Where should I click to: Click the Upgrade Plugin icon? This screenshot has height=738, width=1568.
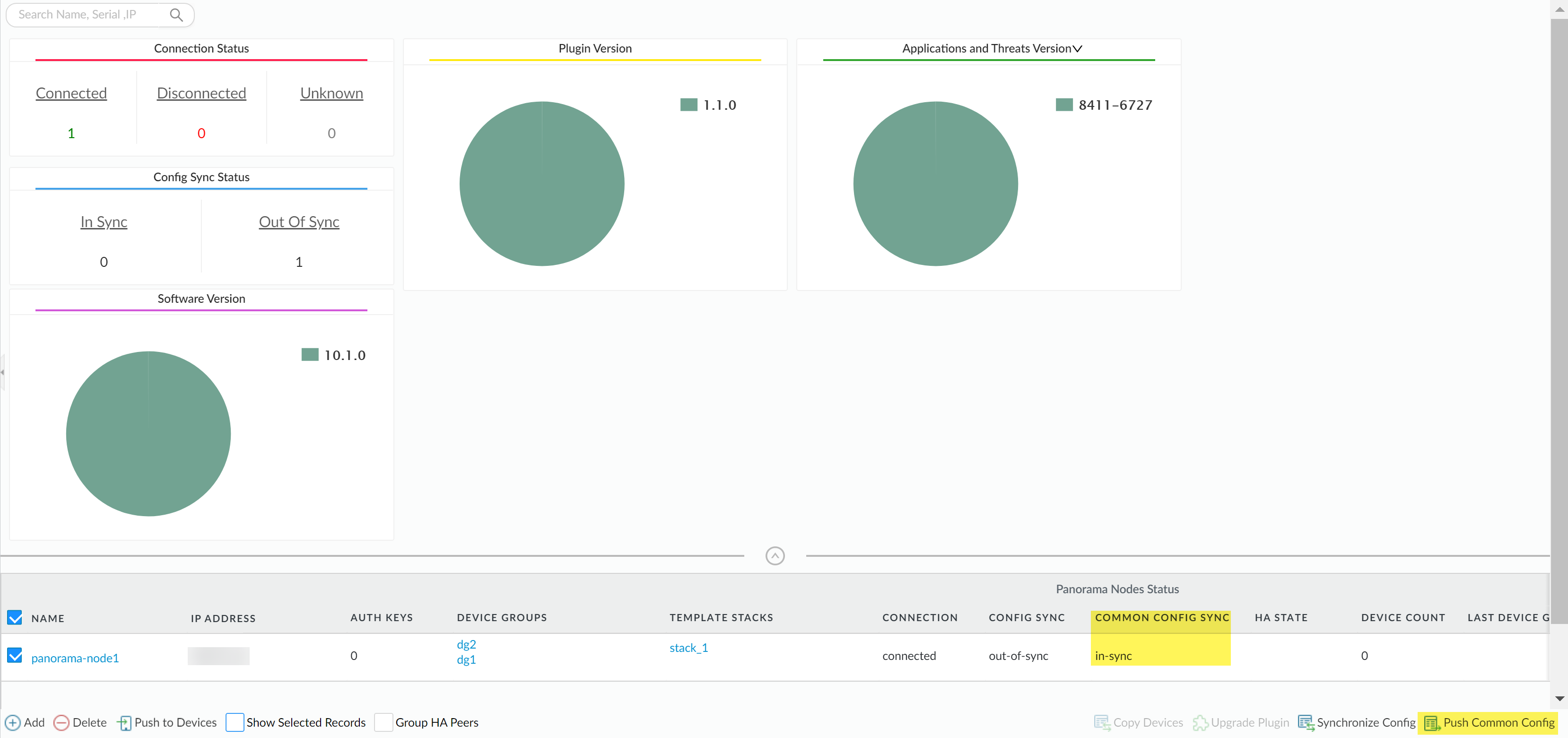(x=1200, y=723)
